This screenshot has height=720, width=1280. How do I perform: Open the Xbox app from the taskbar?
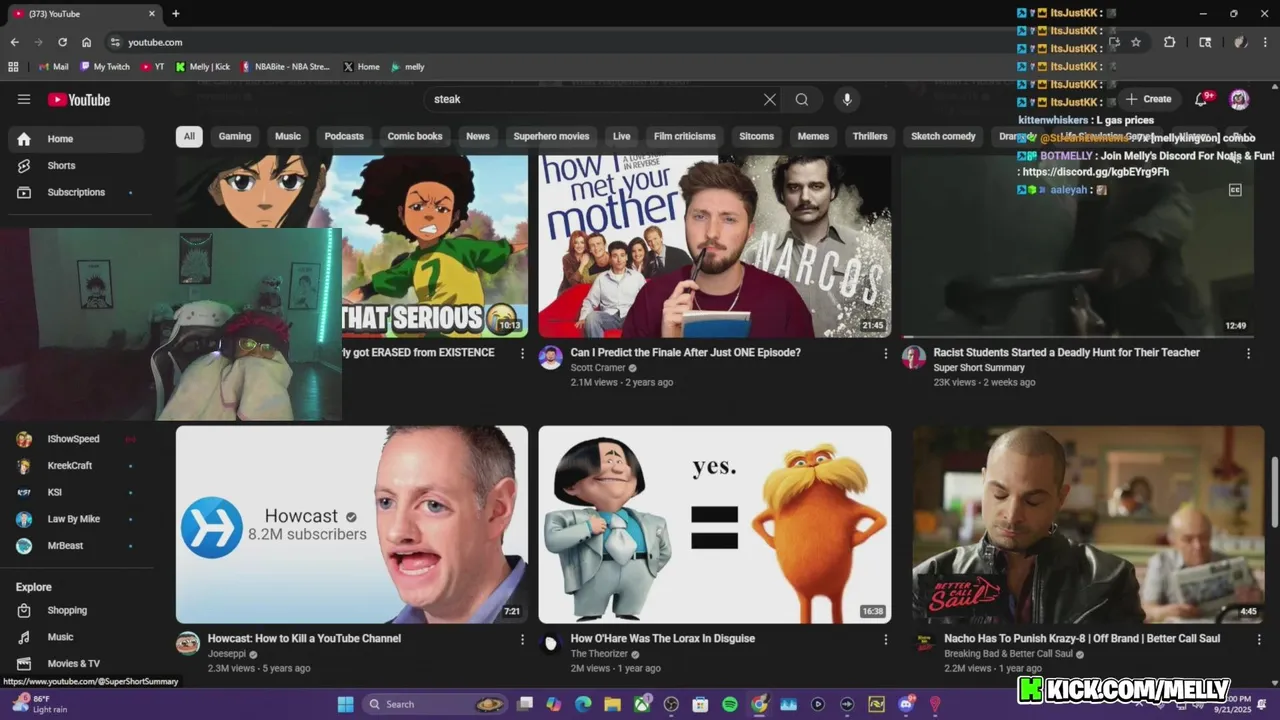(642, 704)
